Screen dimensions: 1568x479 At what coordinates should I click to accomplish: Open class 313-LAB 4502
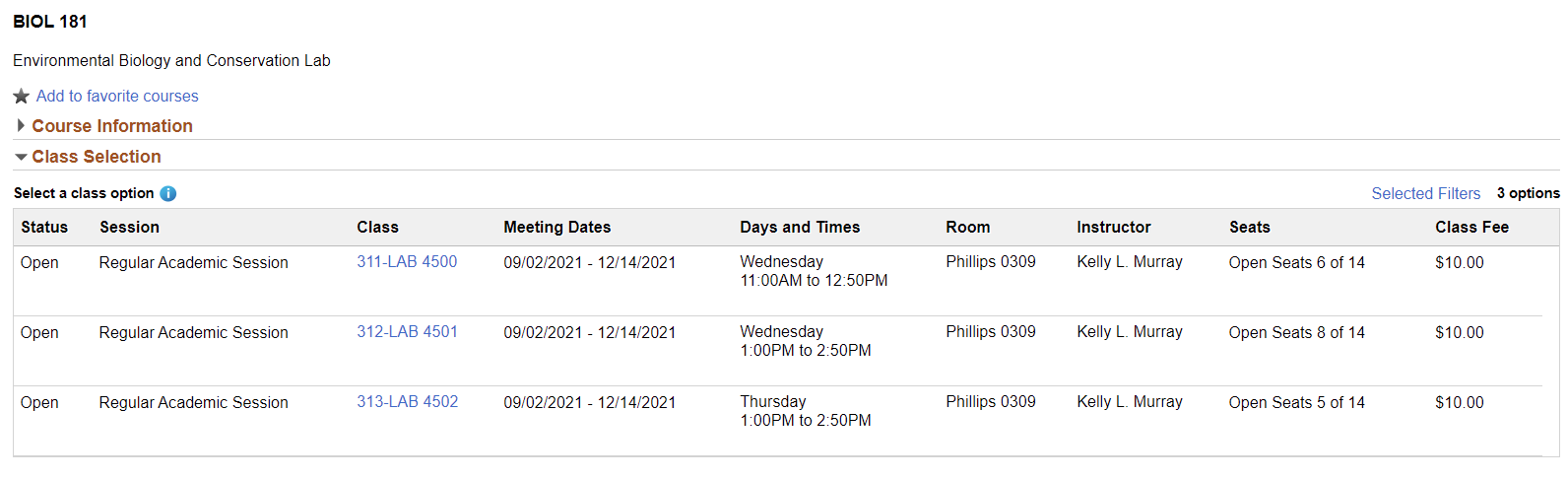click(407, 402)
